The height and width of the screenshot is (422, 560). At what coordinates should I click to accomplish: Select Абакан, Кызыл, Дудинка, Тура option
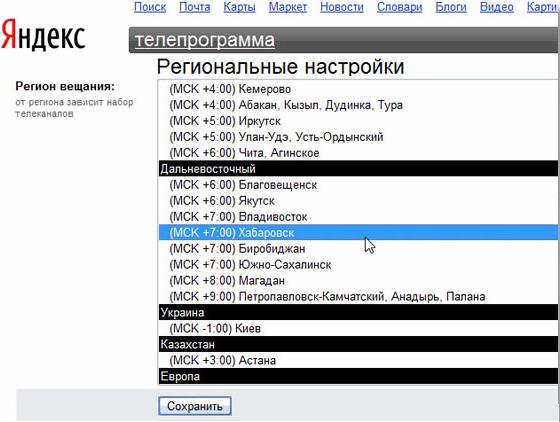358,105
